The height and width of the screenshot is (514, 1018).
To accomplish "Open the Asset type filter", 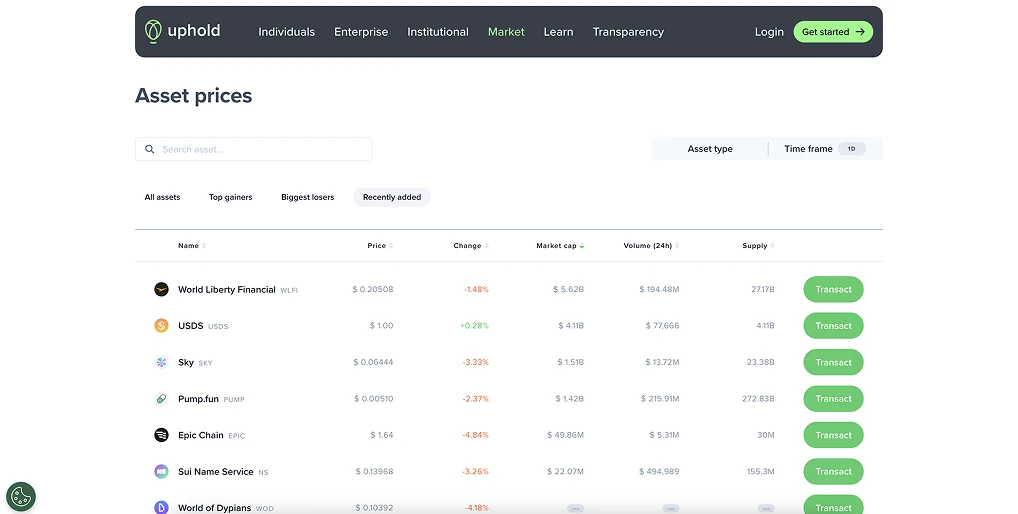I will point(710,149).
